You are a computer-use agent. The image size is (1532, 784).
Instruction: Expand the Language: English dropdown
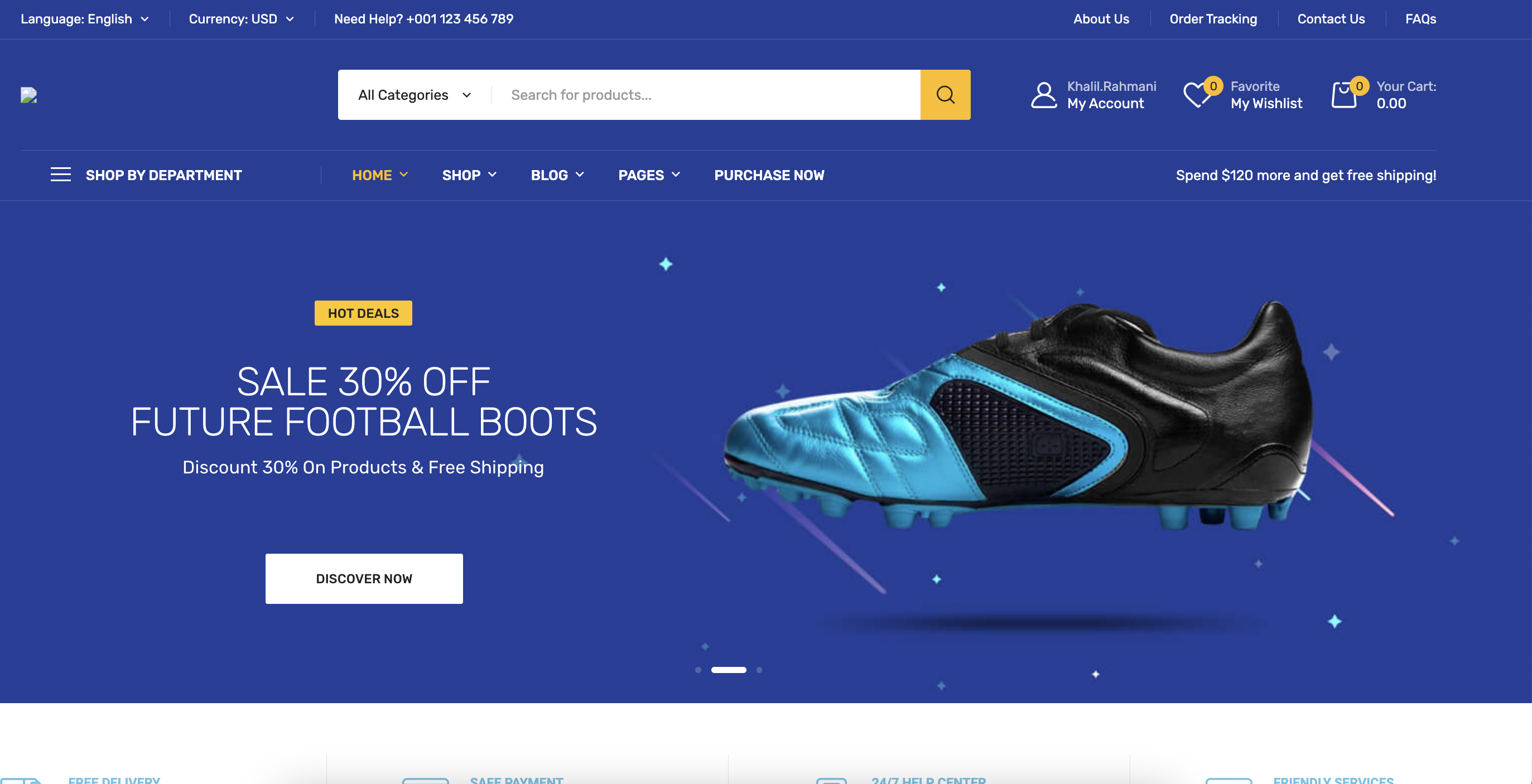[x=84, y=19]
